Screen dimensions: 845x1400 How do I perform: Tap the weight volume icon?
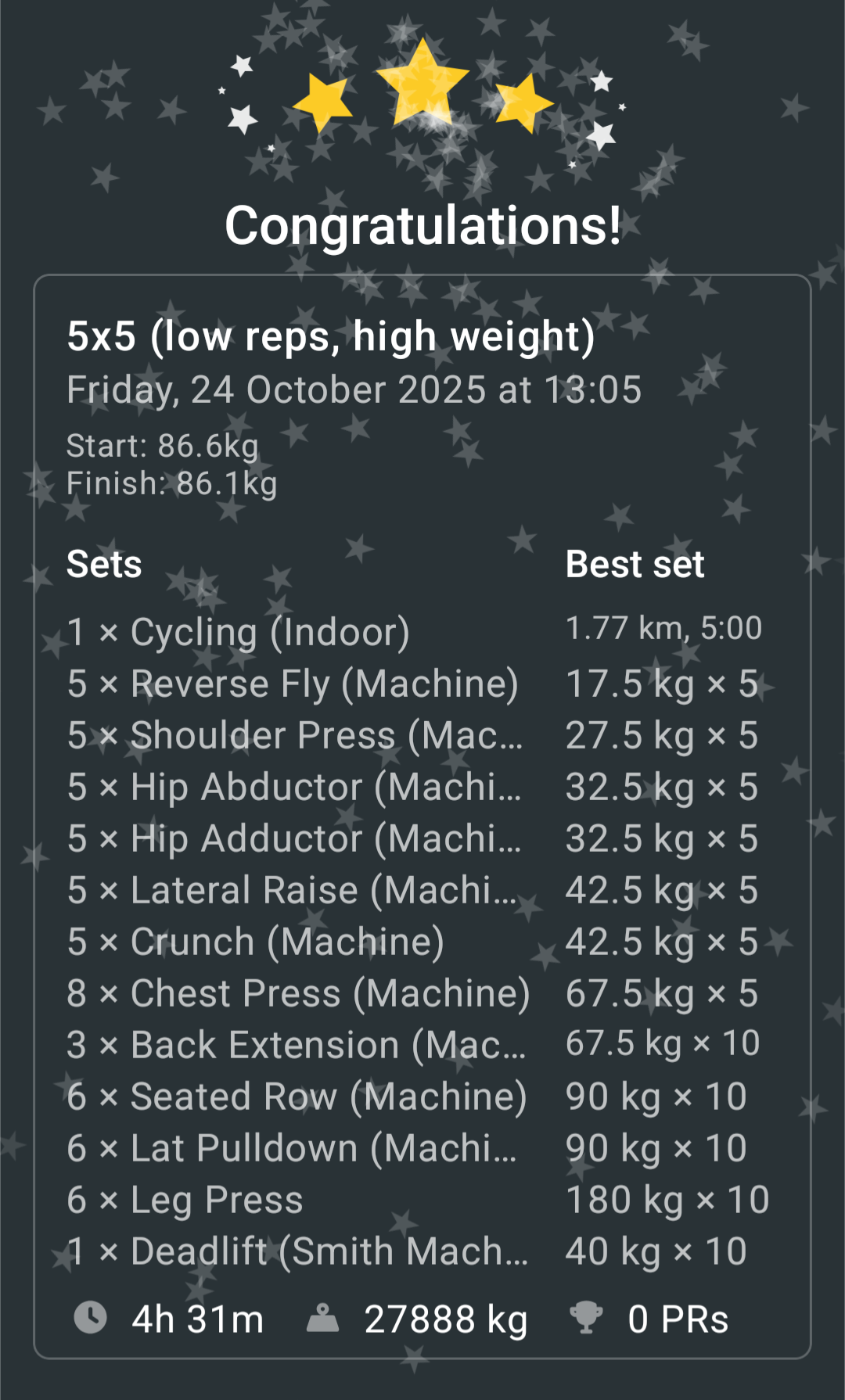(322, 1318)
